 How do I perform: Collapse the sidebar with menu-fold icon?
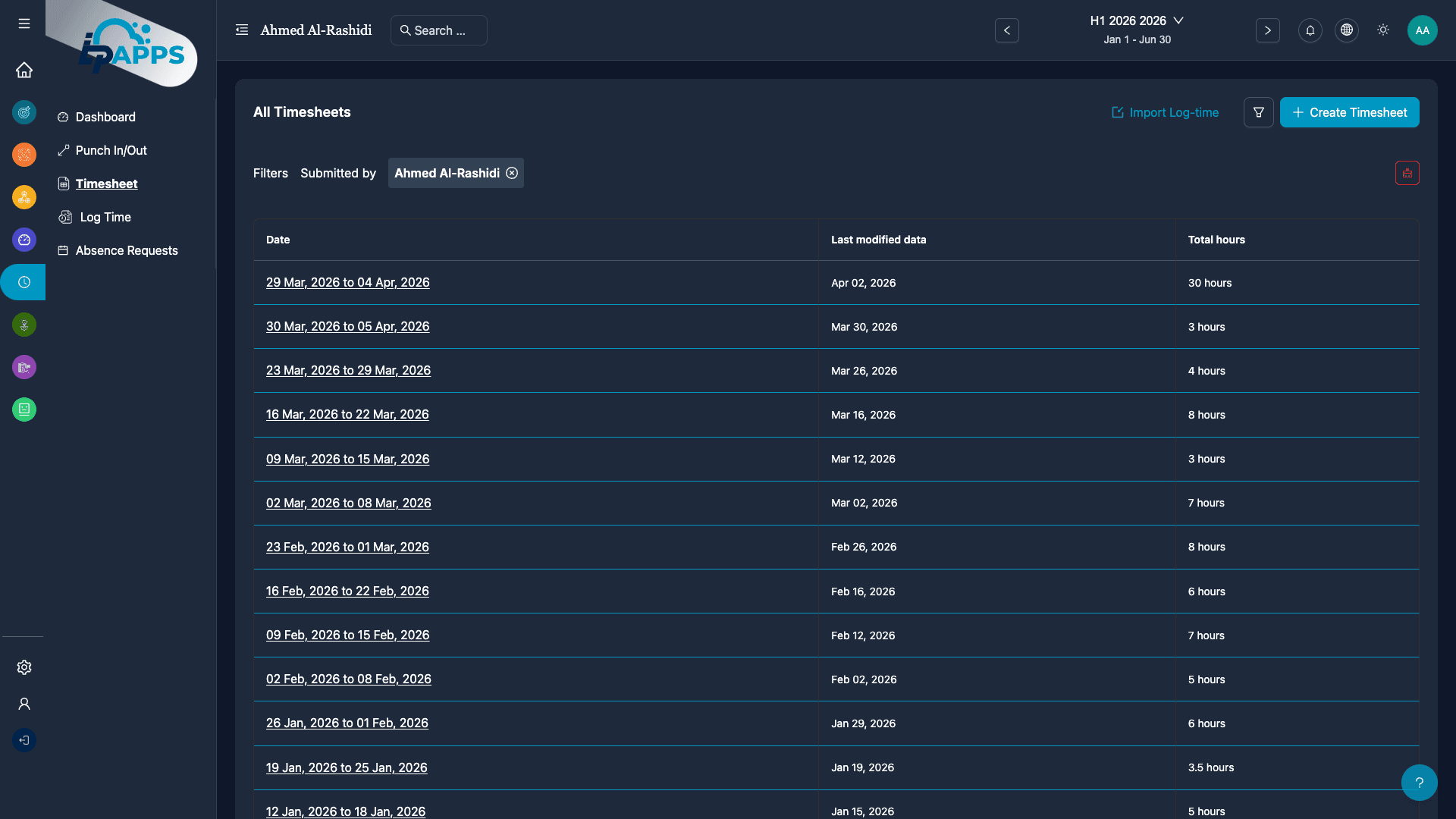pyautogui.click(x=242, y=30)
